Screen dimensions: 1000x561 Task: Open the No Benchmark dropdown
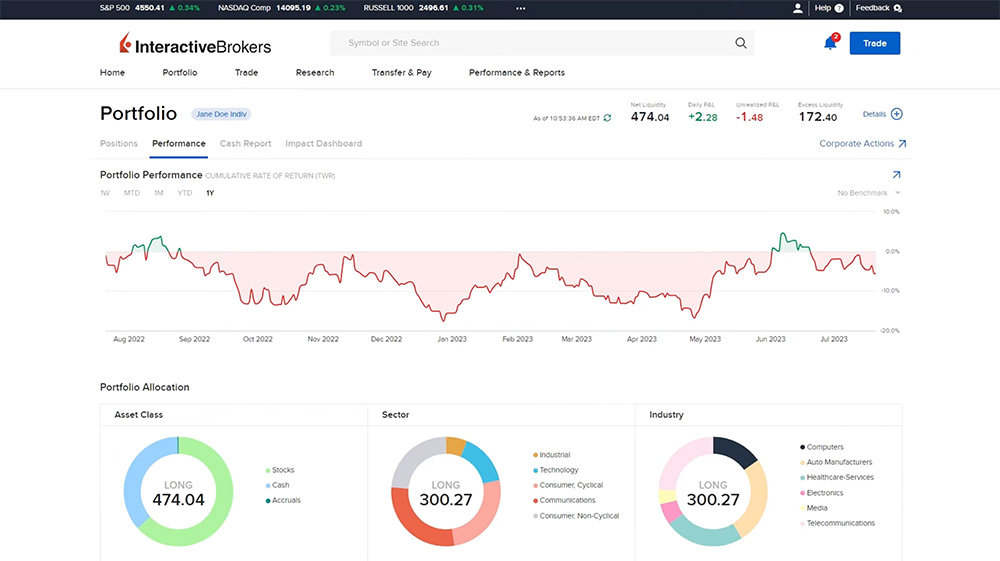pos(868,193)
